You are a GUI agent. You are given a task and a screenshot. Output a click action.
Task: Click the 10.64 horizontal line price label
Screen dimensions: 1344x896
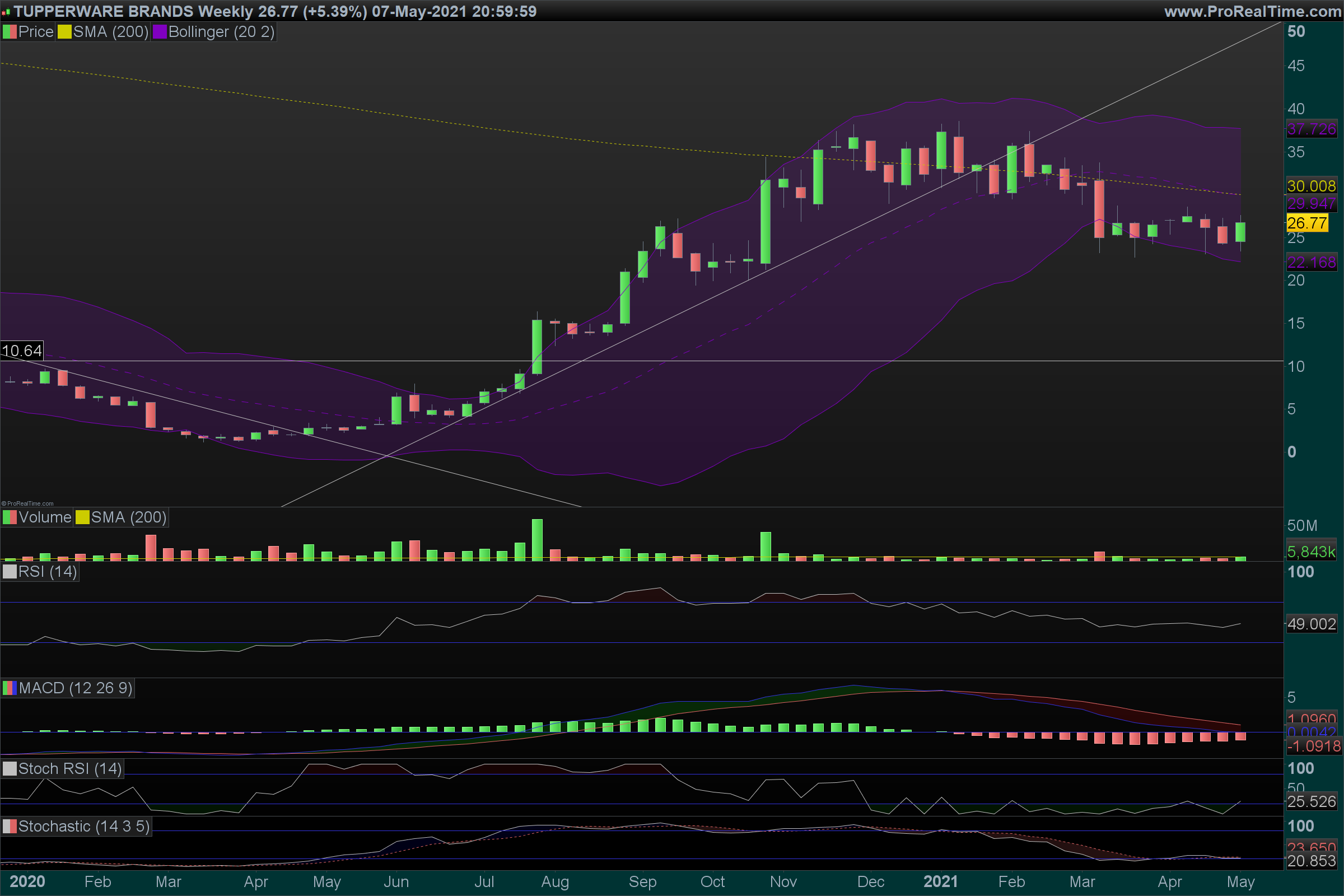[x=22, y=351]
